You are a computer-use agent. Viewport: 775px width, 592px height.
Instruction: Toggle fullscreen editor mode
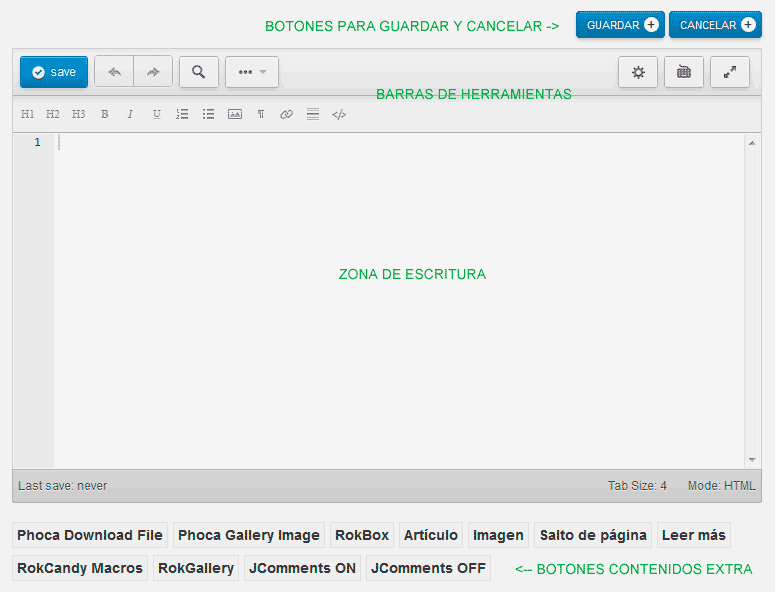point(730,72)
